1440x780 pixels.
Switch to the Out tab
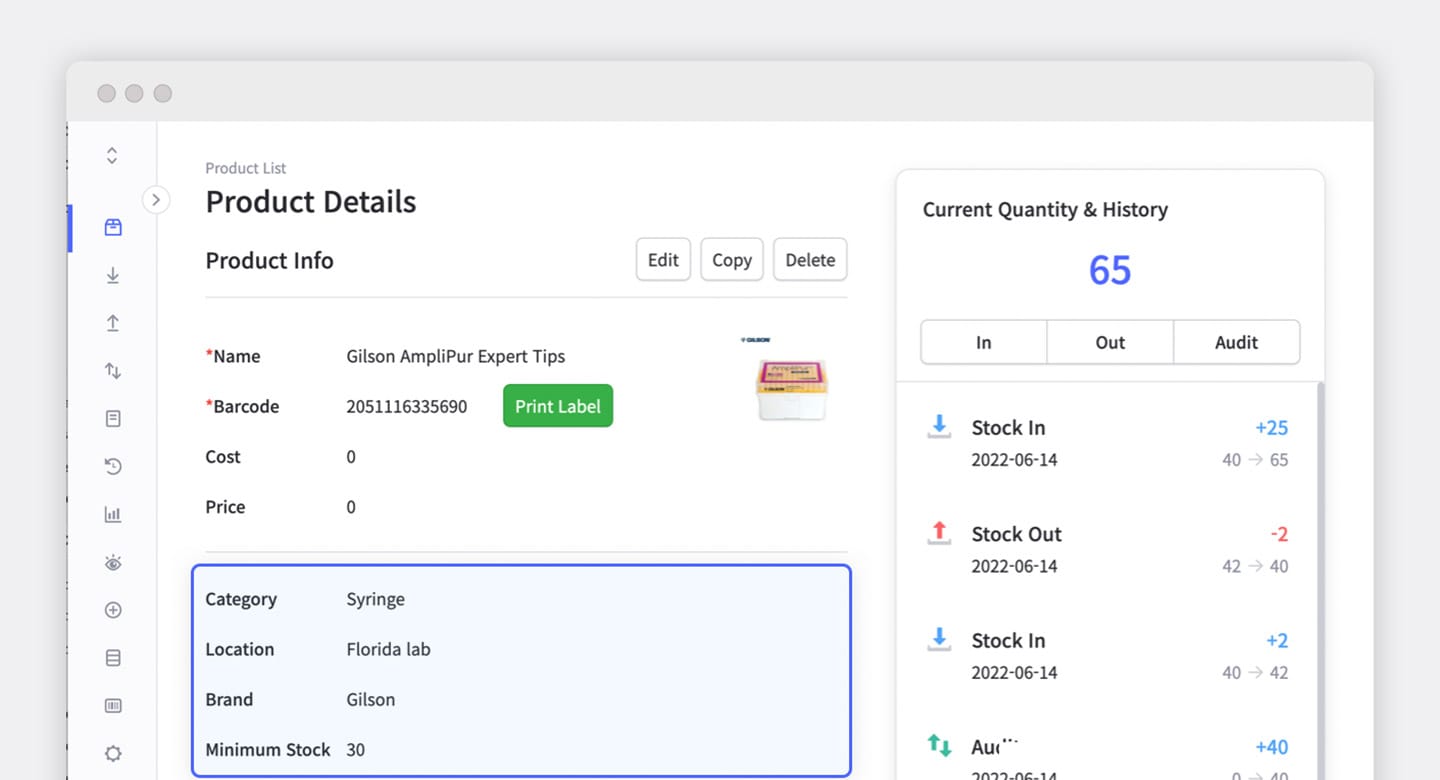pos(1109,342)
